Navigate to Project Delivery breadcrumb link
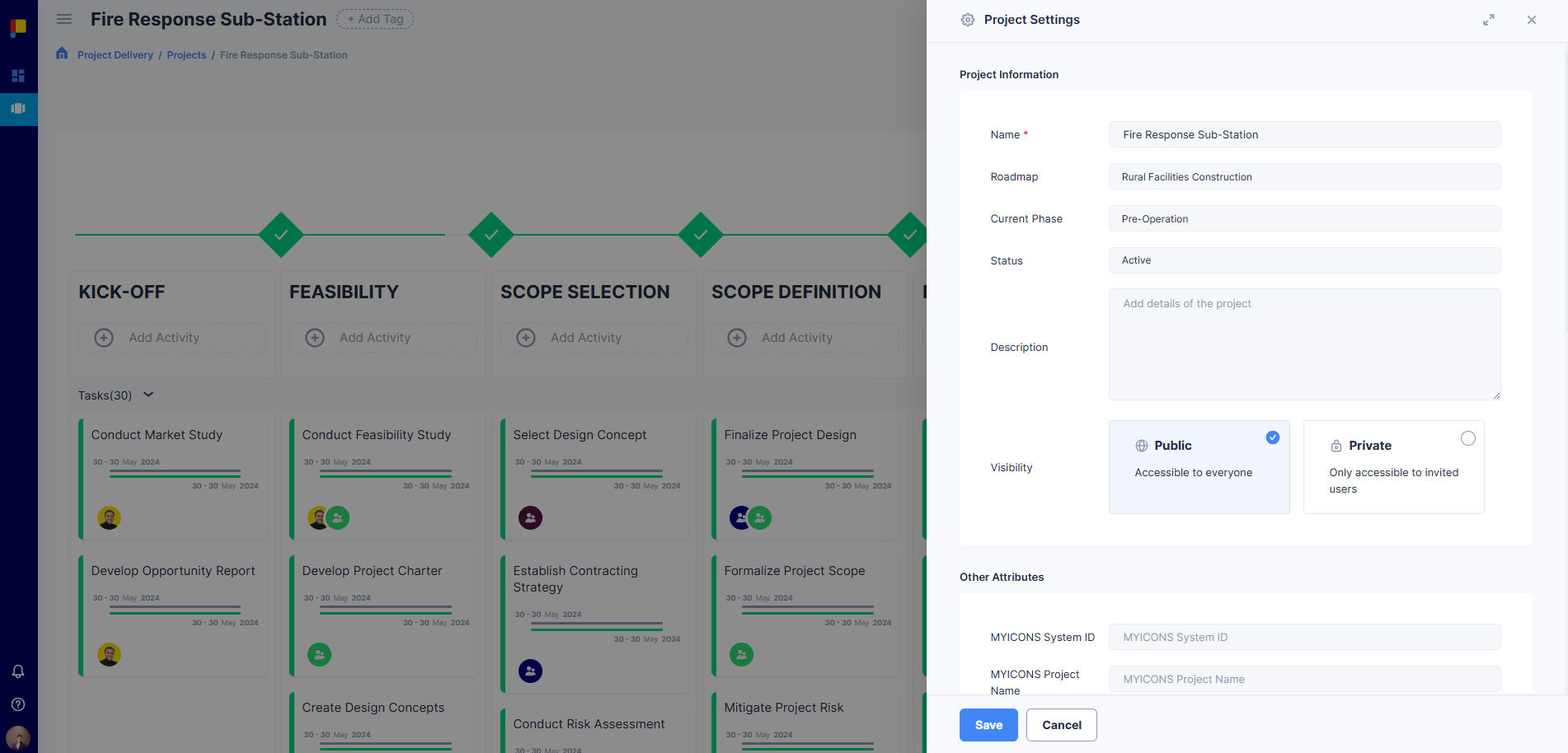The height and width of the screenshot is (753, 1568). pos(115,55)
